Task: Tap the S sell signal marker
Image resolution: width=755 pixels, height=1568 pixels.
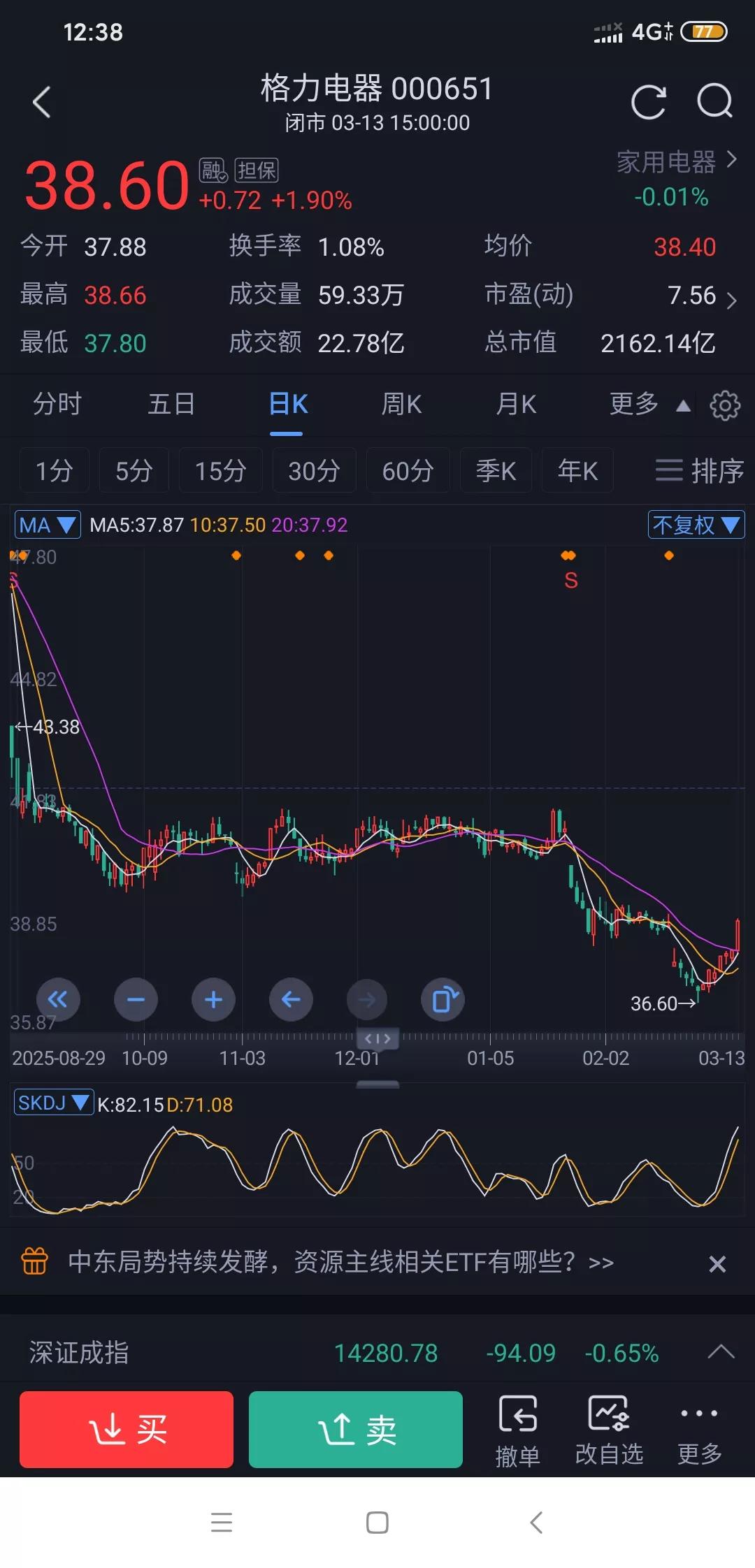Action: 570,581
